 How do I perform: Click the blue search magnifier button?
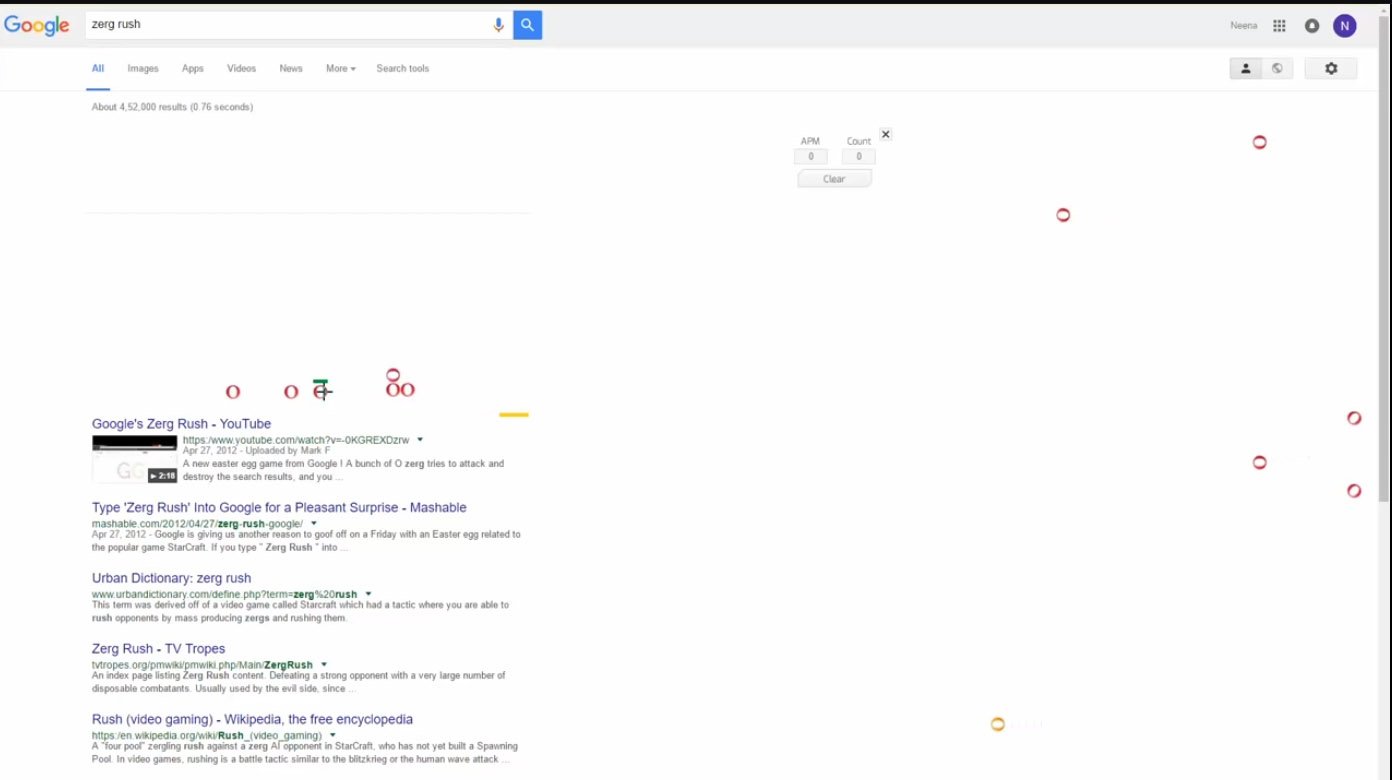[x=527, y=25]
